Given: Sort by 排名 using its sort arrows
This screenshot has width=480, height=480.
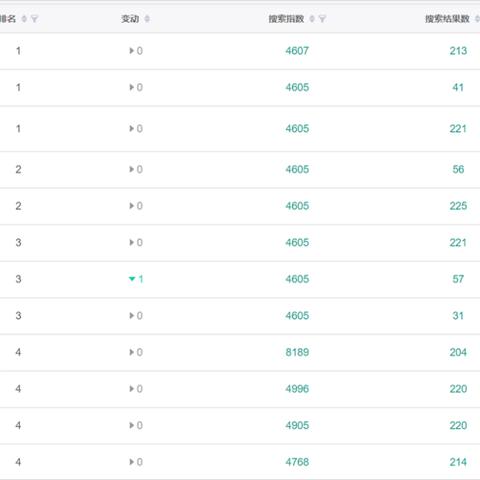Looking at the screenshot, I should coord(24,19).
